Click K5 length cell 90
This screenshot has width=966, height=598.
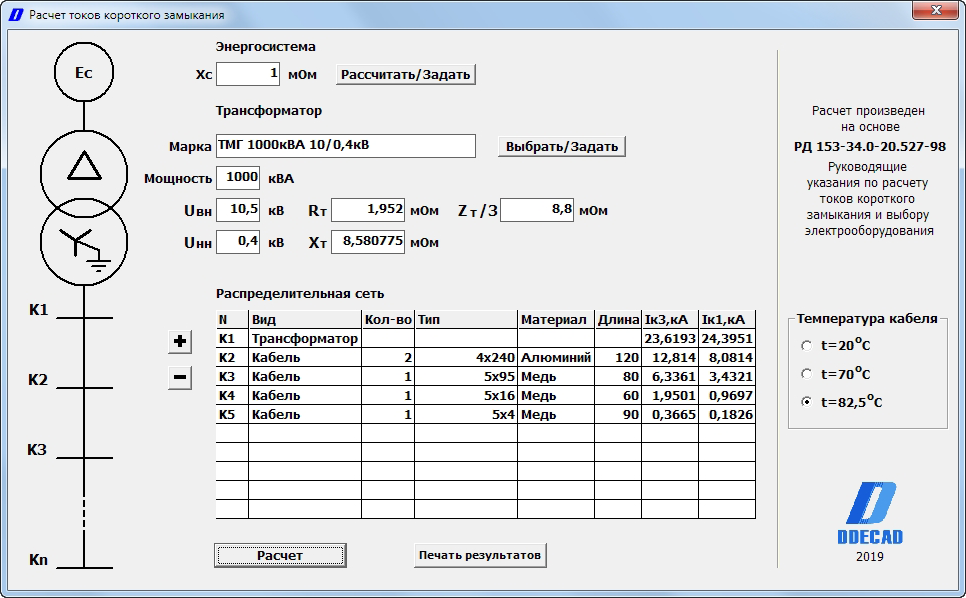point(618,414)
